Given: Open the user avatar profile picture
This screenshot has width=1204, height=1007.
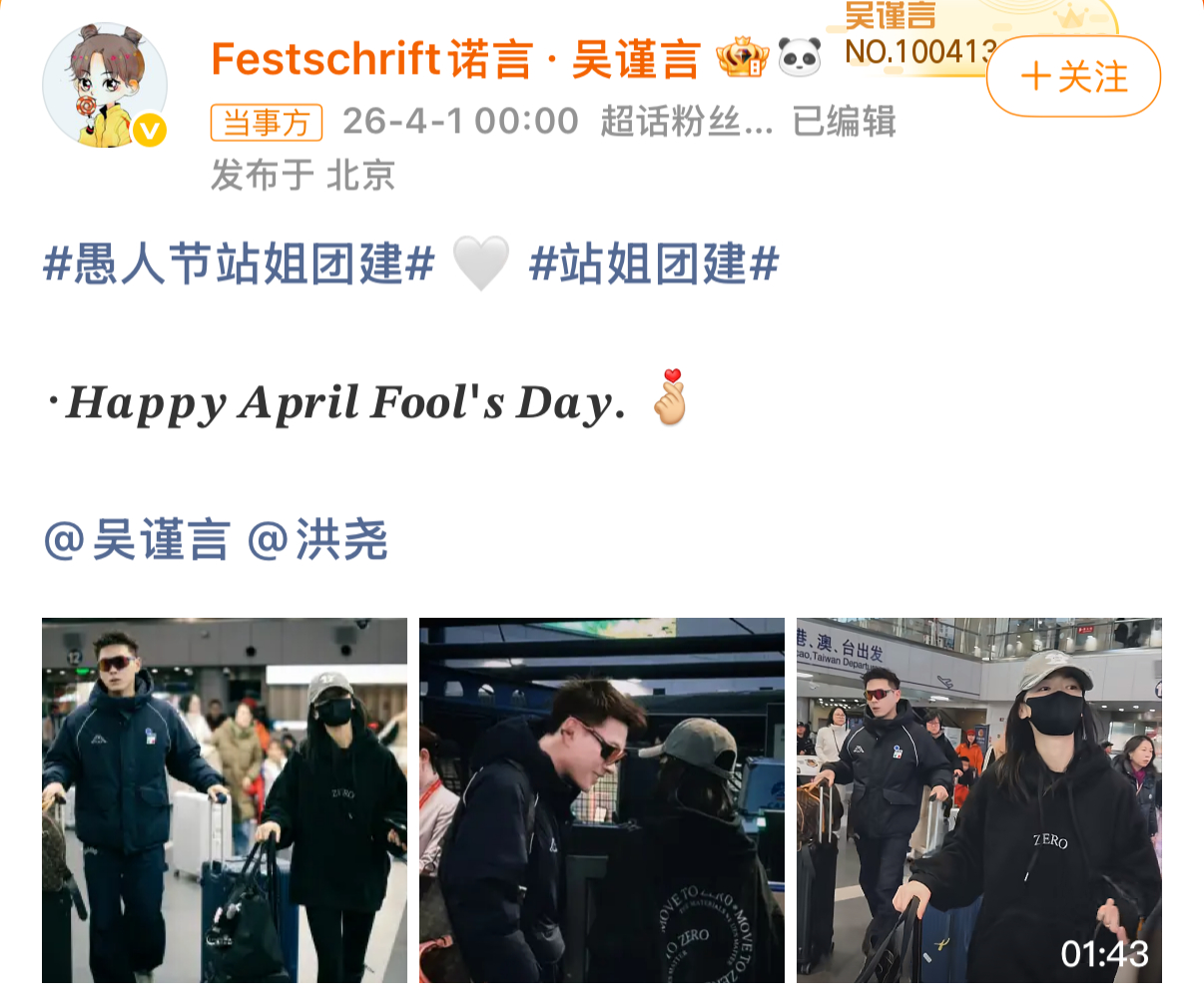Looking at the screenshot, I should (x=105, y=87).
